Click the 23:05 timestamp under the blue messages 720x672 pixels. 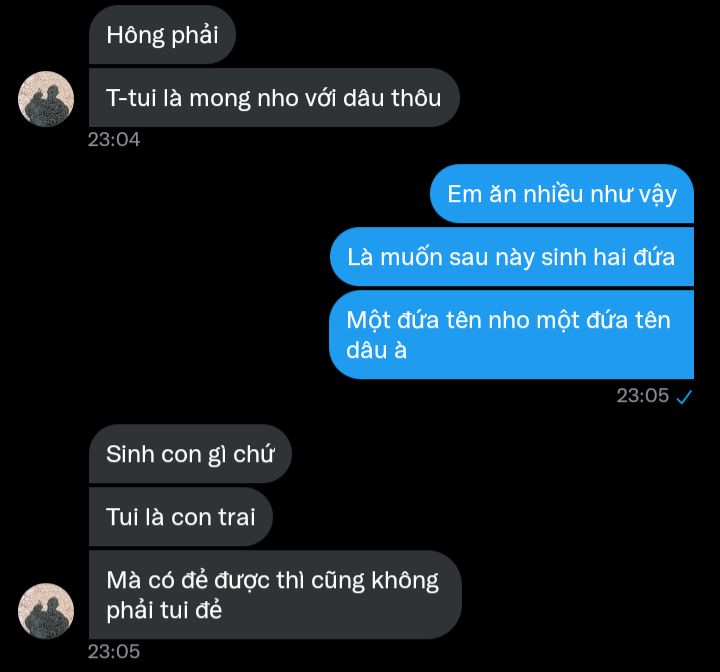click(x=642, y=395)
